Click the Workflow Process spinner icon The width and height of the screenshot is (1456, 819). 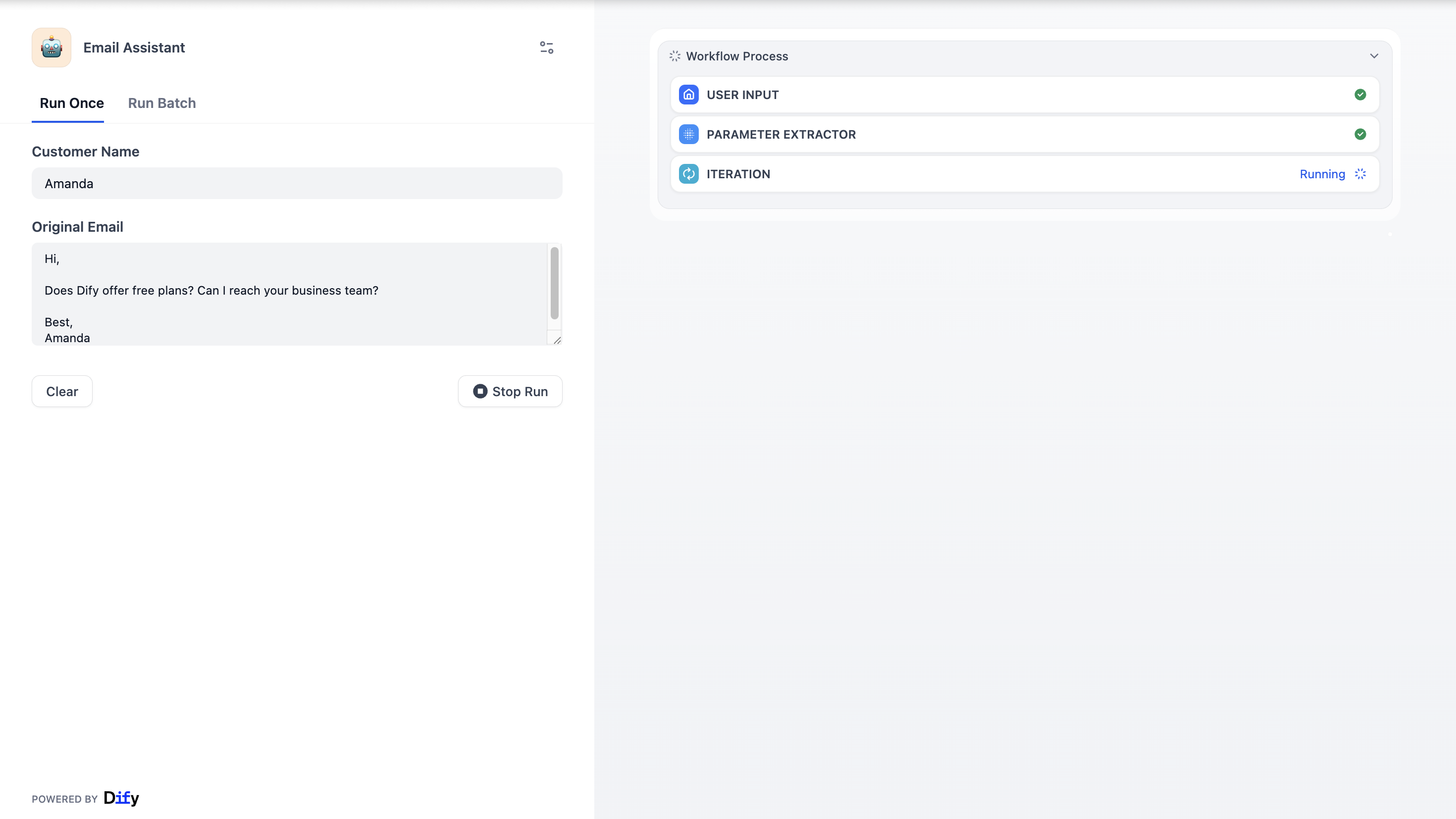(675, 56)
